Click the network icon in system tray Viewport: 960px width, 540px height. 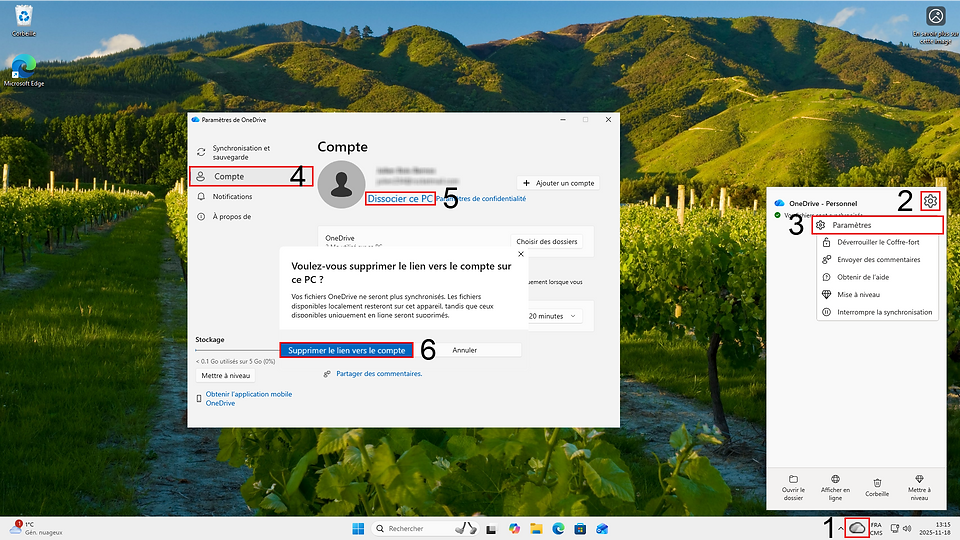895,528
